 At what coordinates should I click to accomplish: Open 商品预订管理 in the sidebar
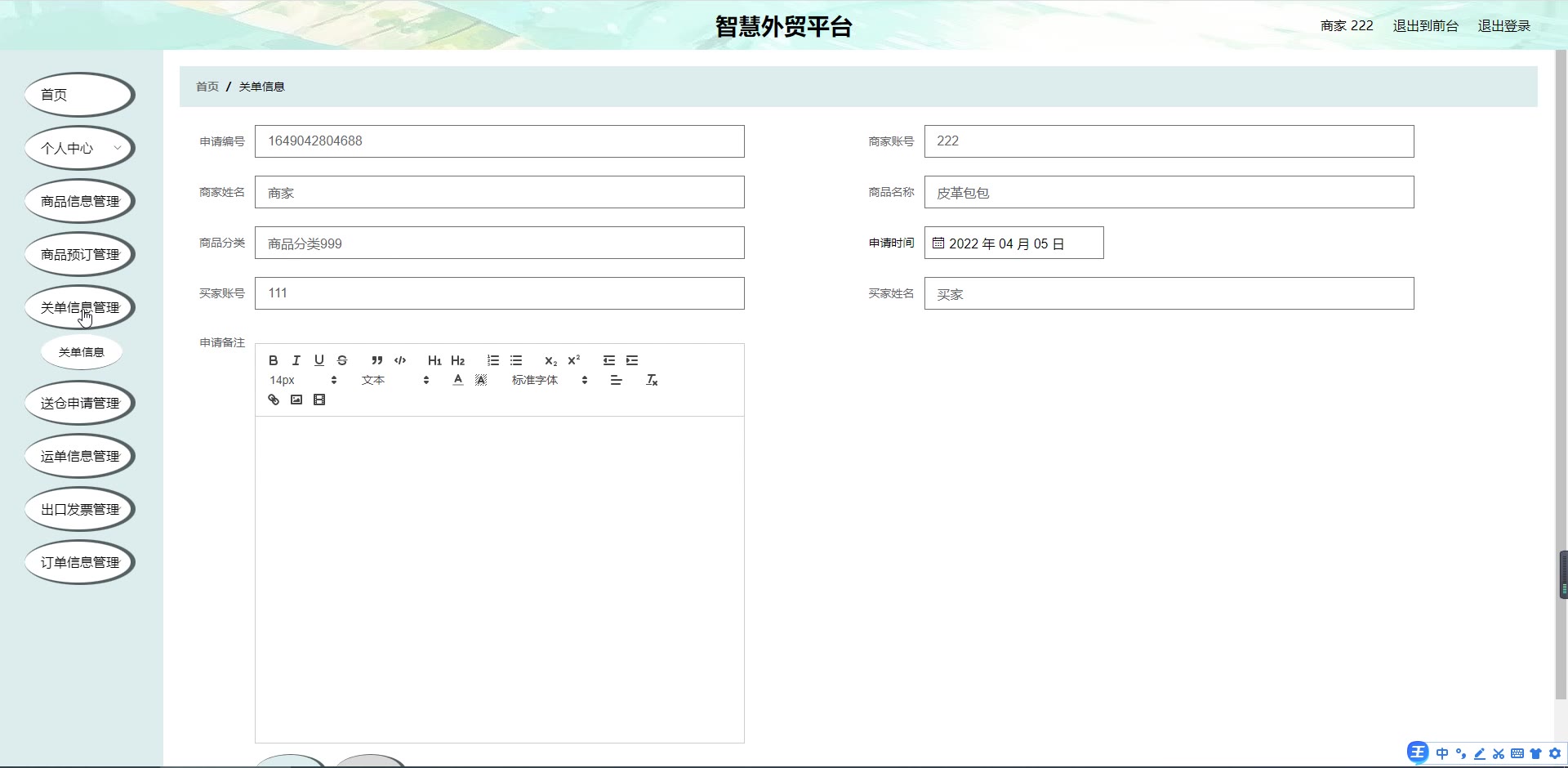[80, 254]
